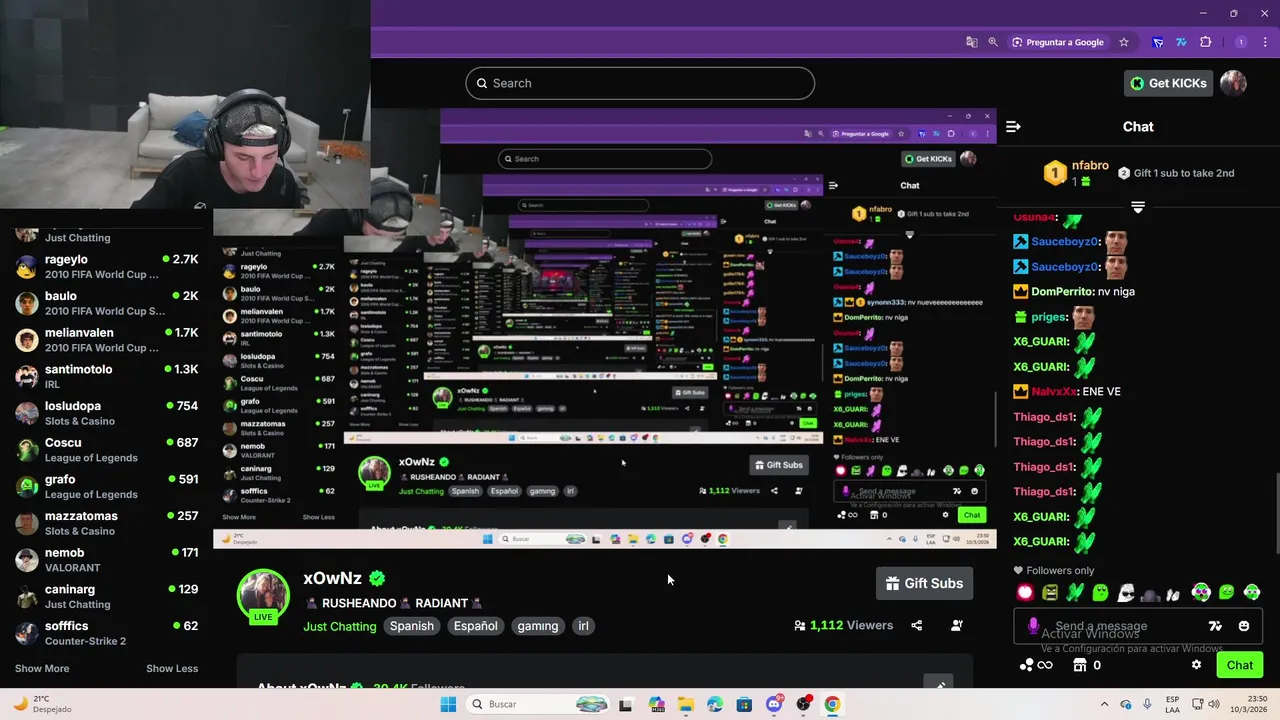Open the Windows Start menu
1280x720 pixels.
tap(448, 704)
